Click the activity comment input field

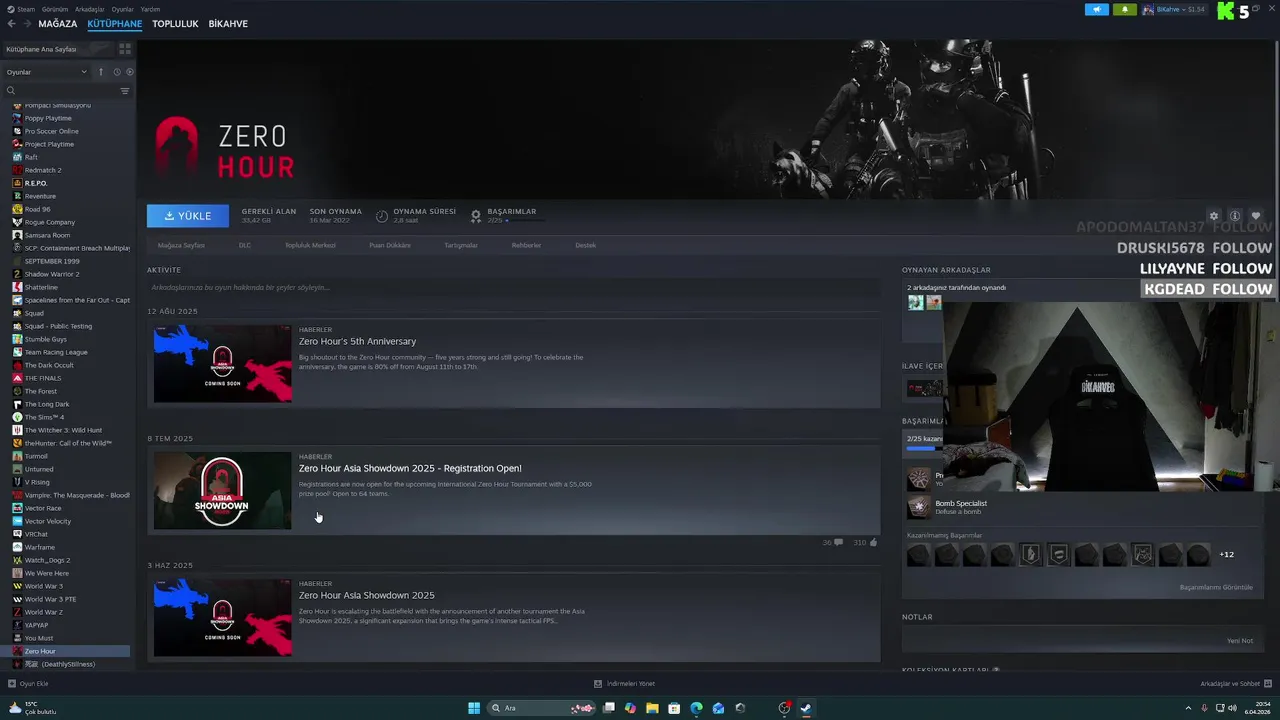click(x=513, y=287)
